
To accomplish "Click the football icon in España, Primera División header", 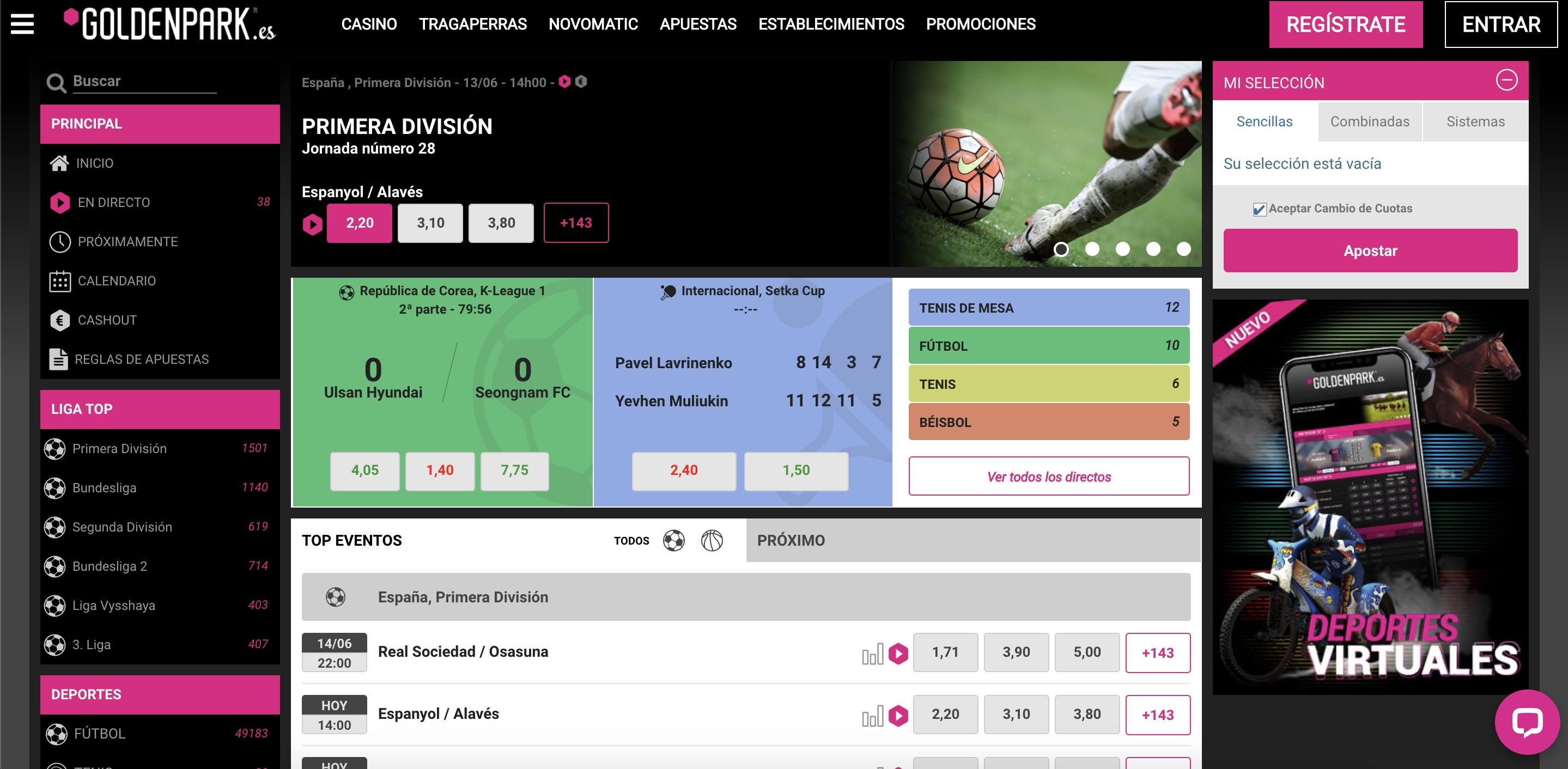I will click(336, 597).
